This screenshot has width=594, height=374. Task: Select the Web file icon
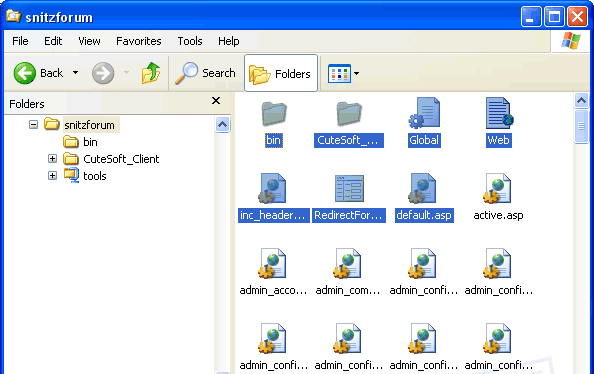[x=499, y=113]
